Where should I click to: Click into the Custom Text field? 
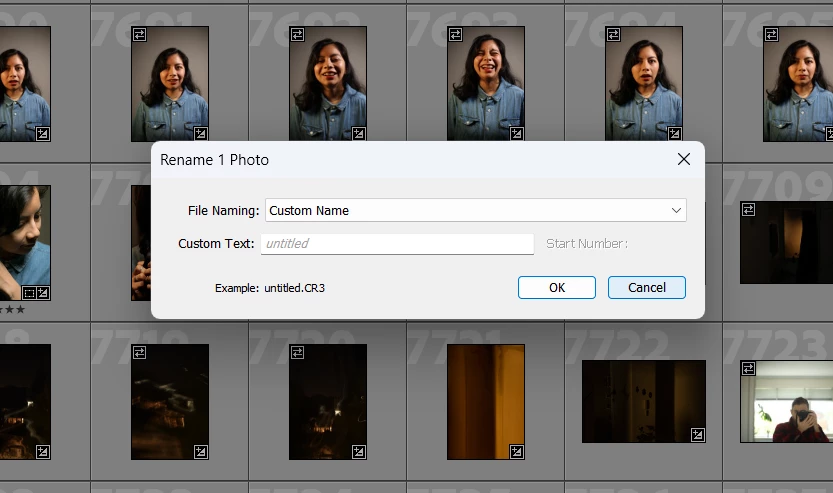click(397, 244)
